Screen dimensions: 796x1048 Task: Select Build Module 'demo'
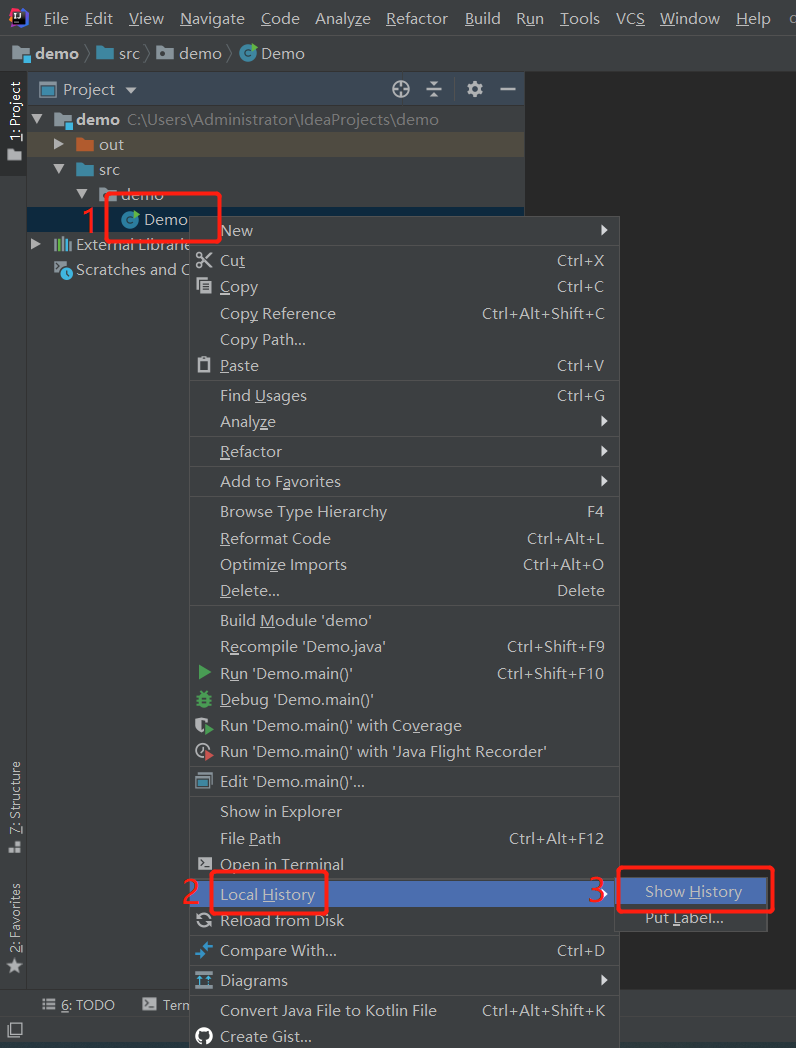coord(404,620)
